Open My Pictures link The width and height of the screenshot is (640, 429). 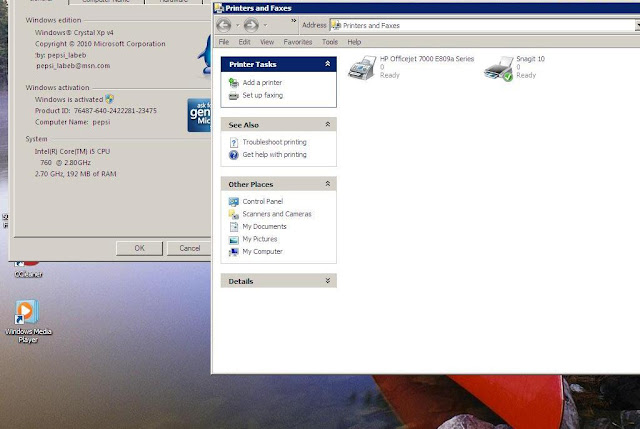click(x=260, y=239)
